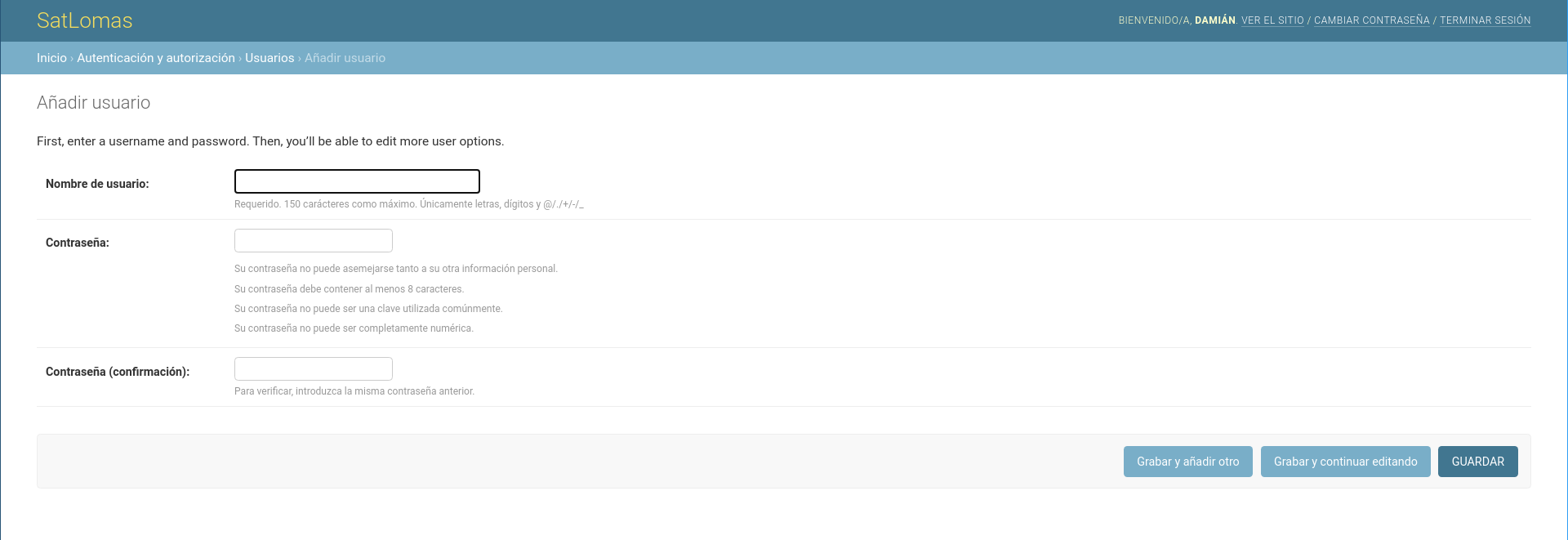Select the Contraseña (confirmación) field
1568x540 pixels.
point(314,368)
